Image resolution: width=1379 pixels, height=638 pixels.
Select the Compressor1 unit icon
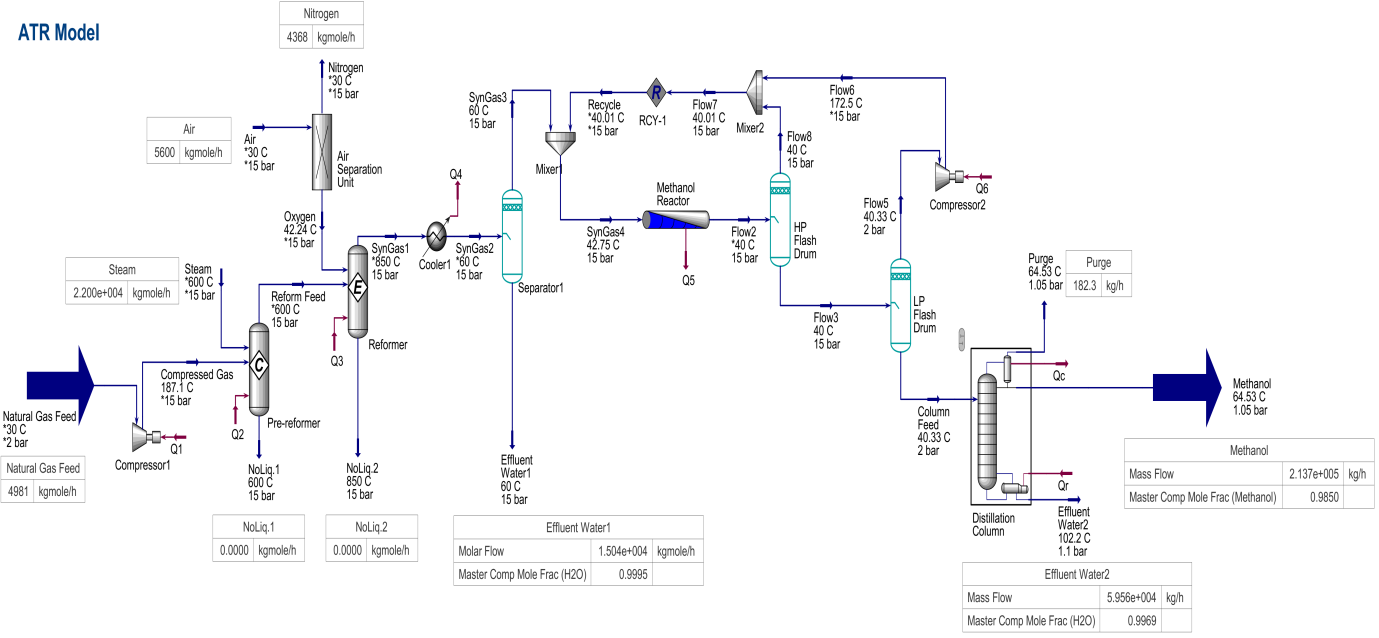pos(148,438)
